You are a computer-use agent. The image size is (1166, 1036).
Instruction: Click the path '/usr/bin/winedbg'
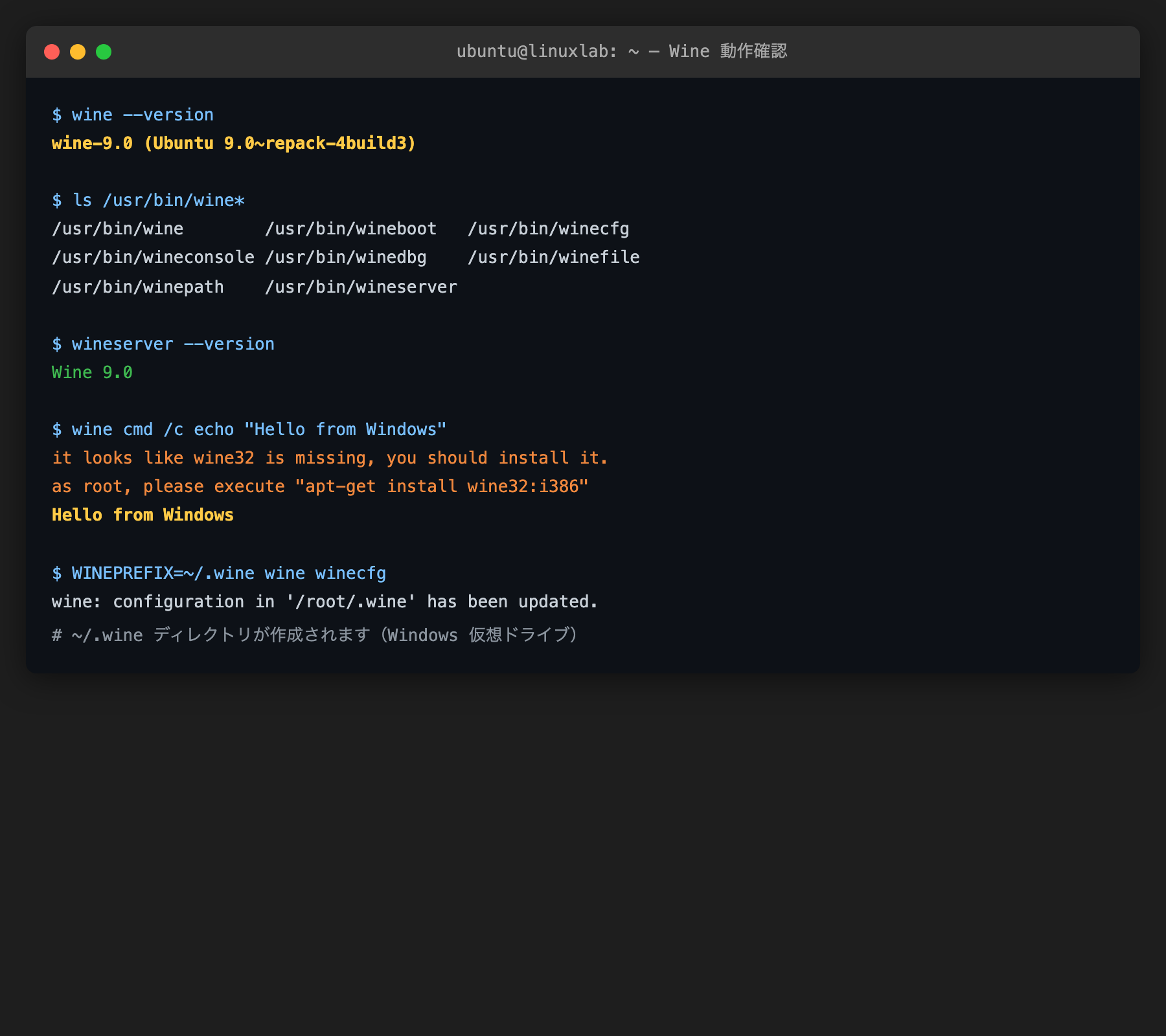[x=346, y=257]
